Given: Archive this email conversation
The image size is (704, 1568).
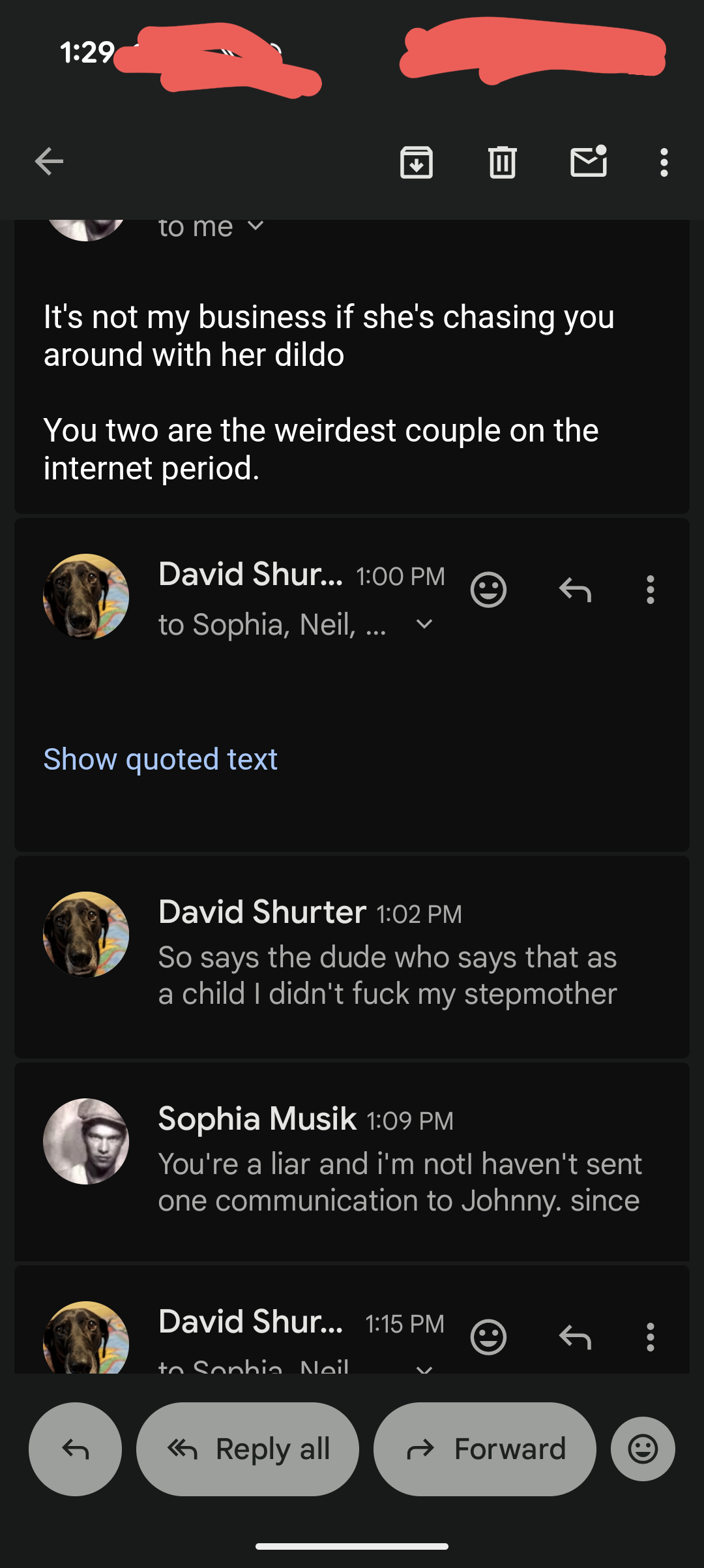Looking at the screenshot, I should (x=417, y=162).
